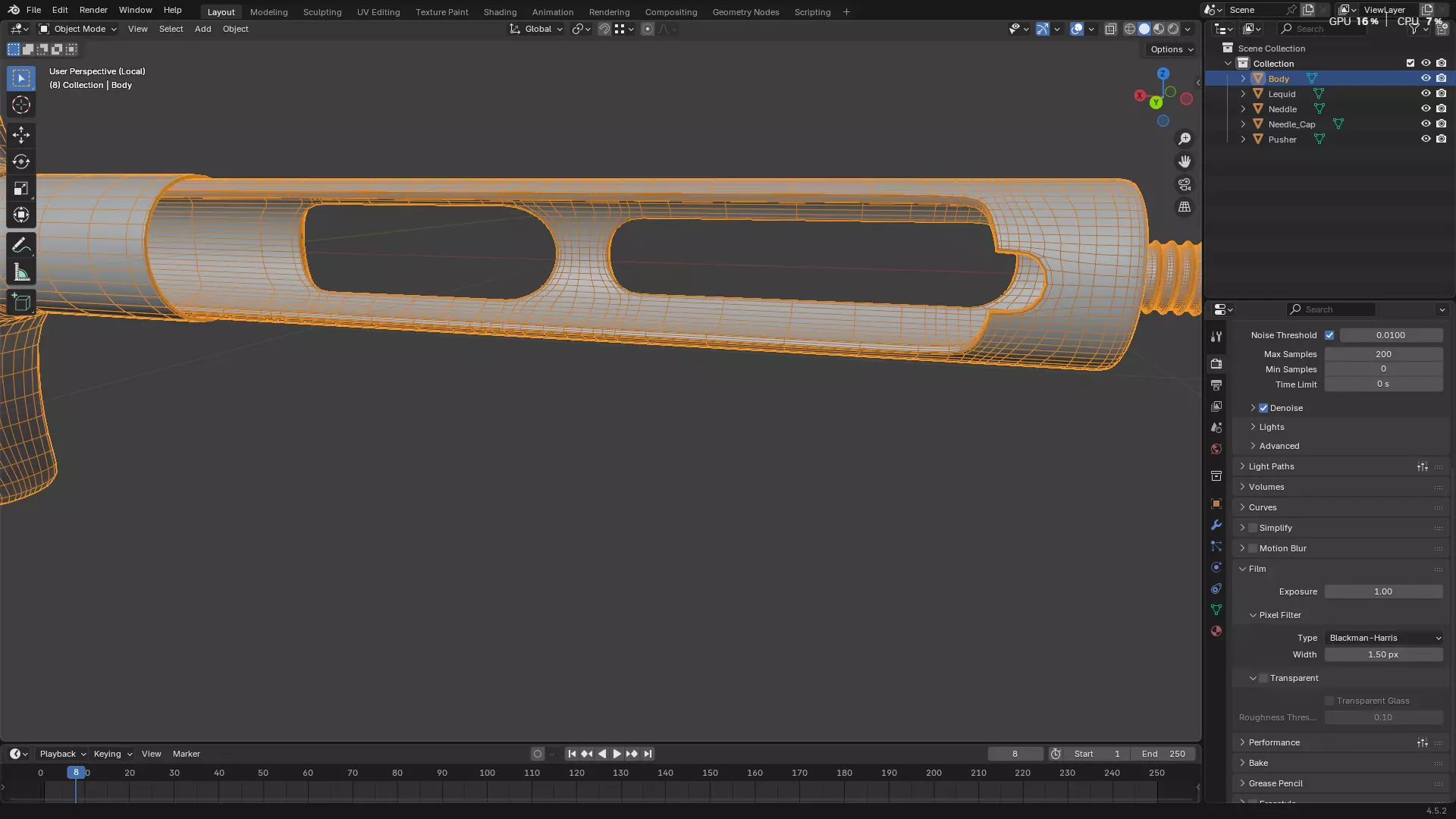Enable the Transparent film checkbox
Screen dimensions: 1456x819
1263,678
